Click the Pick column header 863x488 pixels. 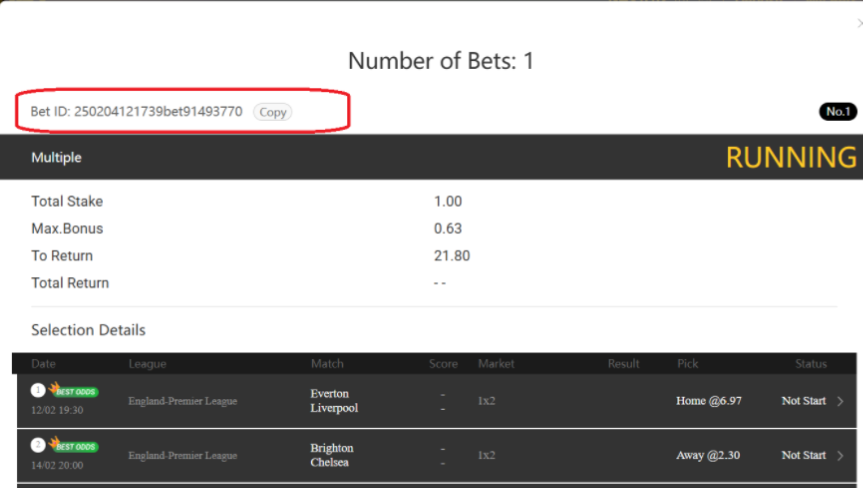click(687, 364)
